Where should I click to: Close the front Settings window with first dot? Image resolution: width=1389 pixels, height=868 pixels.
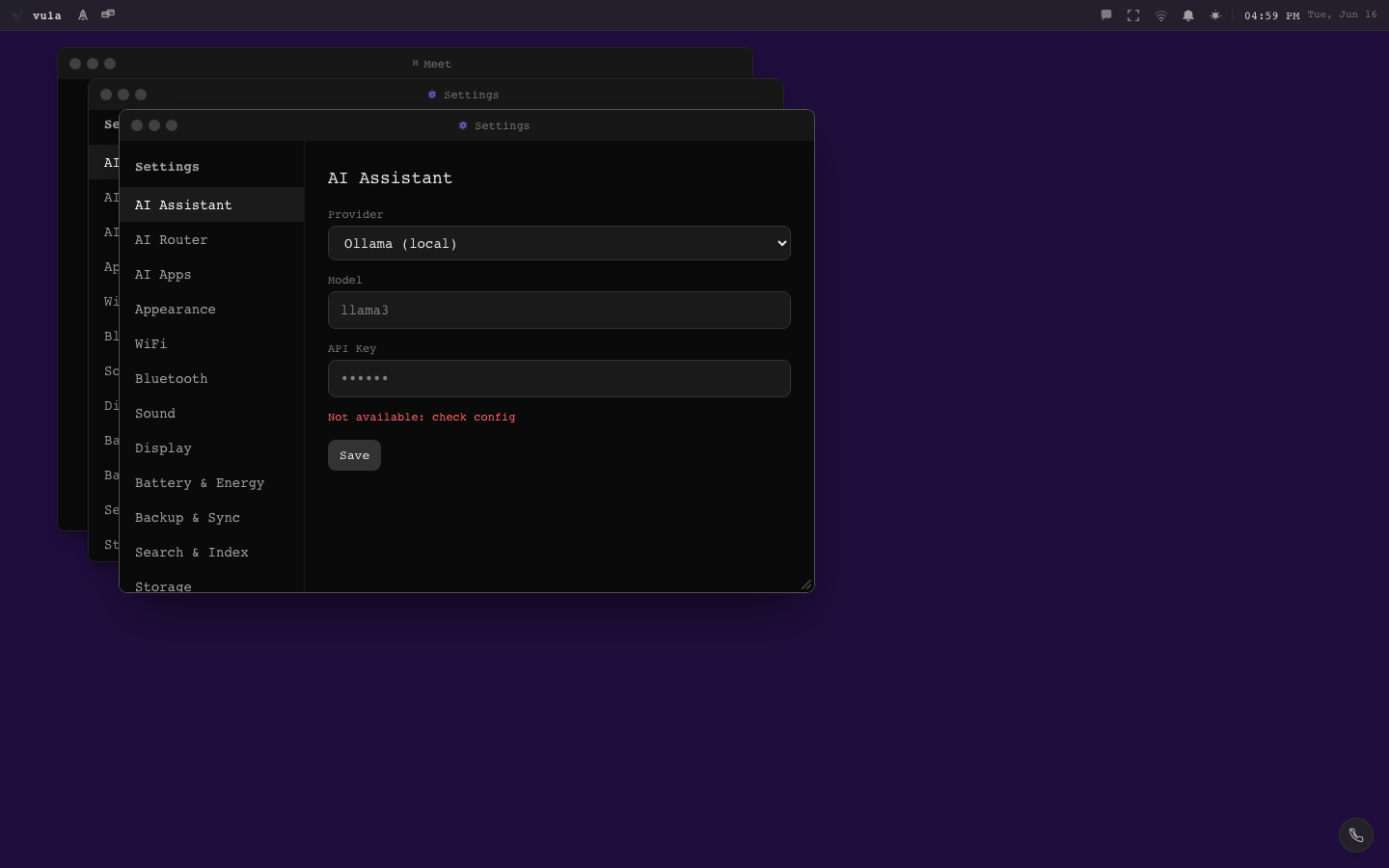click(137, 125)
